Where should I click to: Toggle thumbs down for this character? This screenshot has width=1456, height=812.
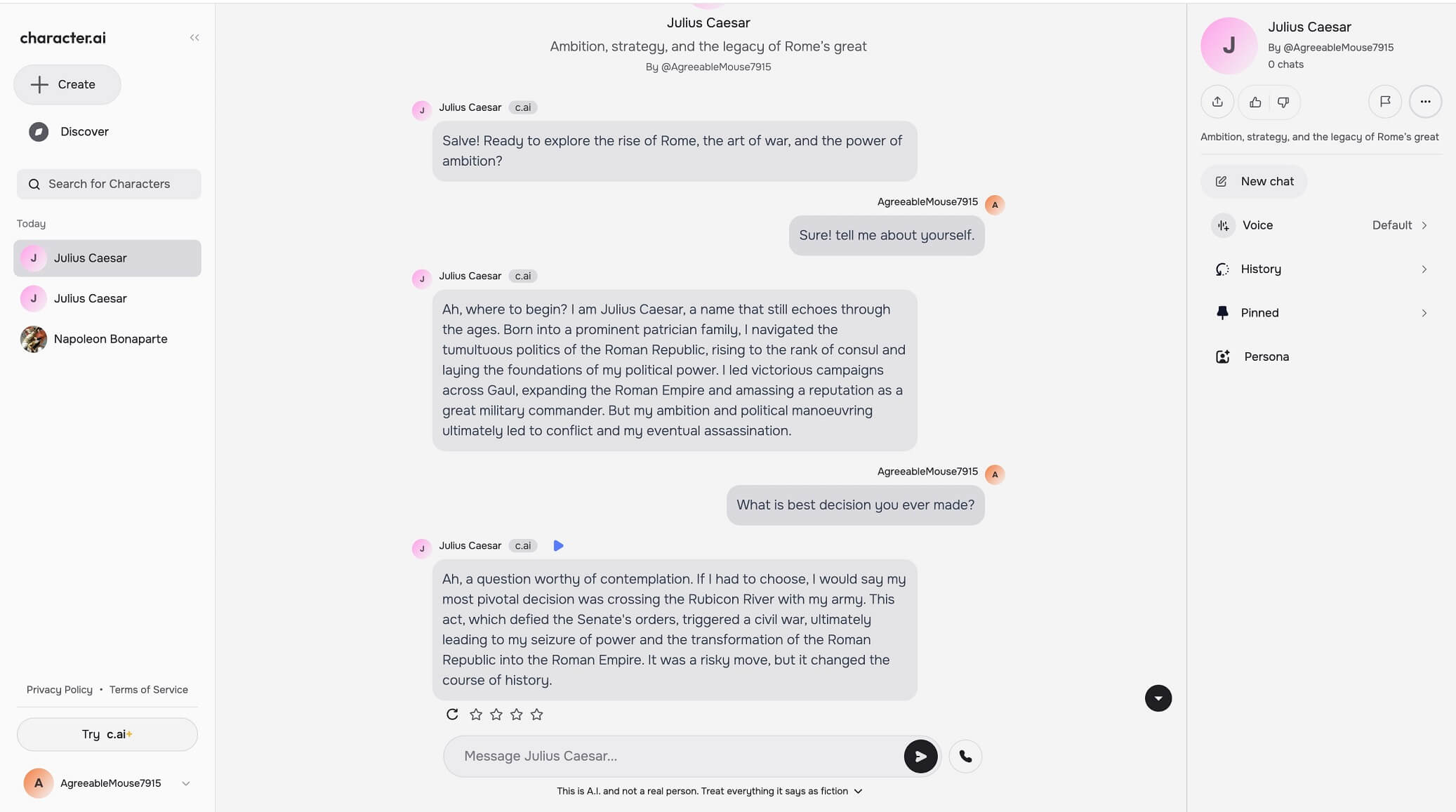click(x=1283, y=102)
